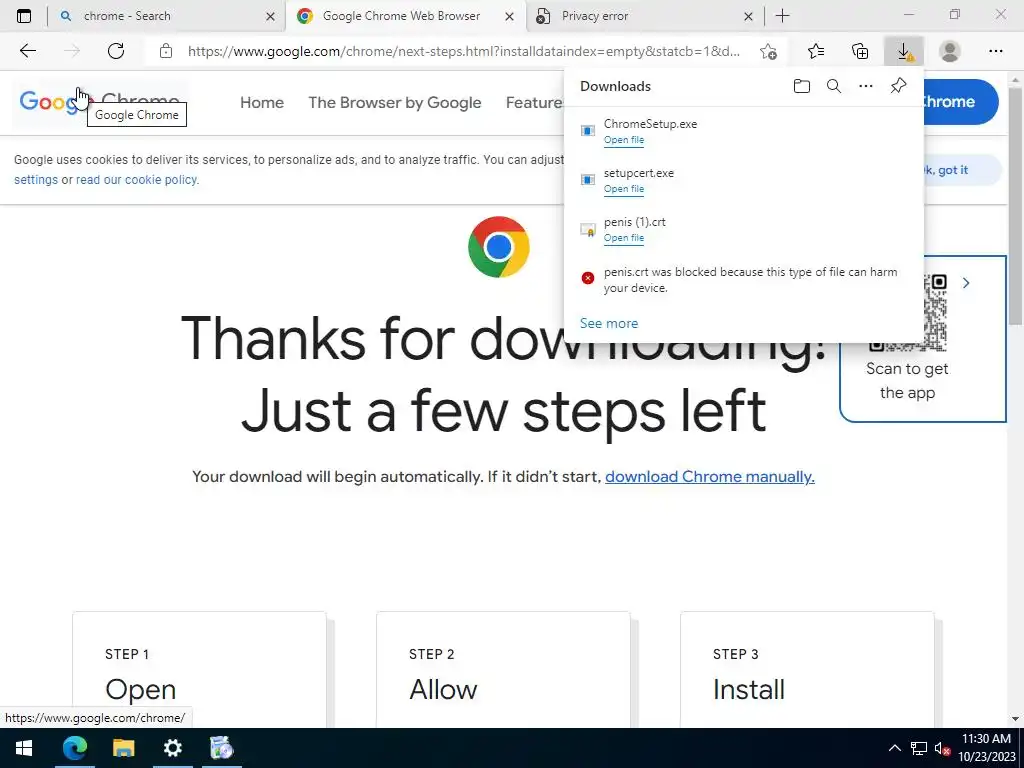Open the muted volume tray icon
This screenshot has height=768, width=1024.
pyautogui.click(x=942, y=748)
